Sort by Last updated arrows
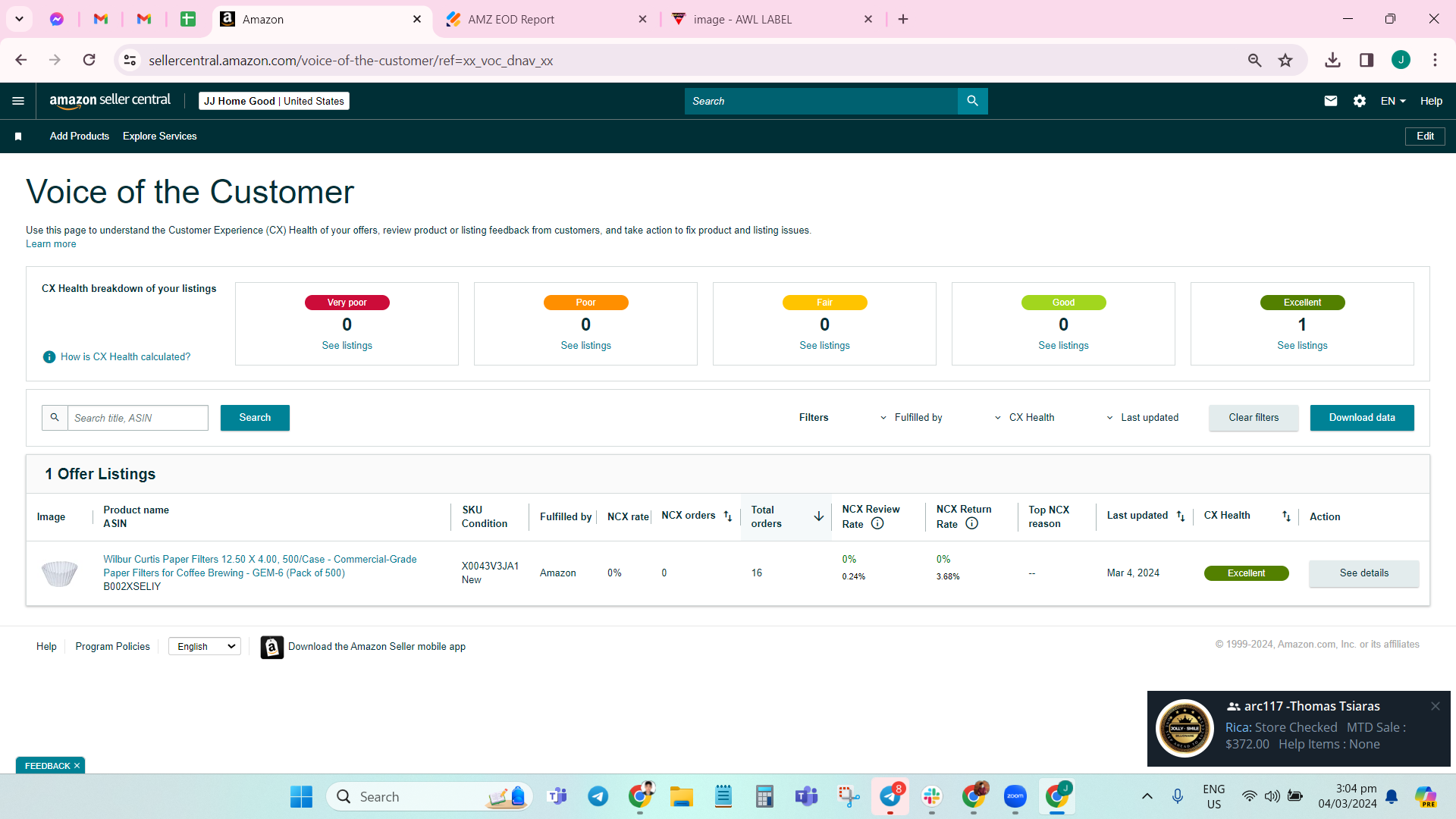The image size is (1456, 819). 1181,516
